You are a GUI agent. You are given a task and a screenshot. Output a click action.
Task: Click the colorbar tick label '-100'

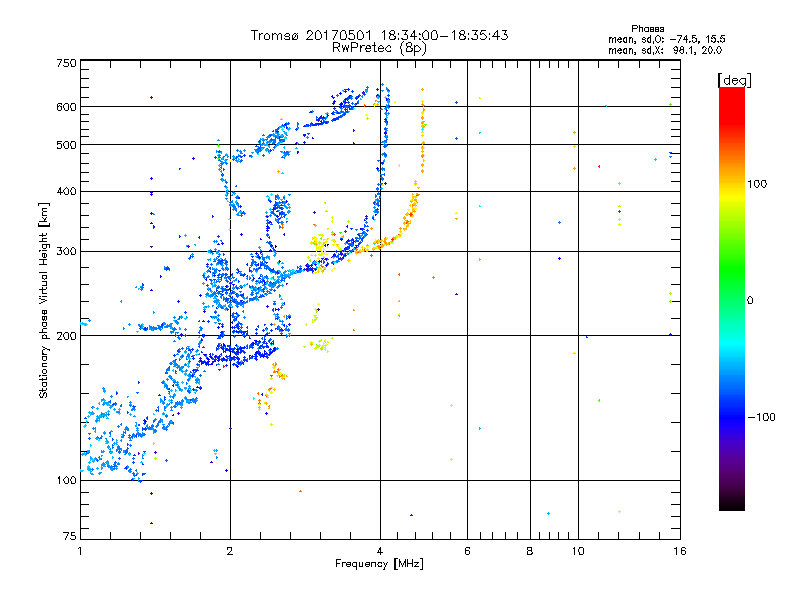pos(761,417)
